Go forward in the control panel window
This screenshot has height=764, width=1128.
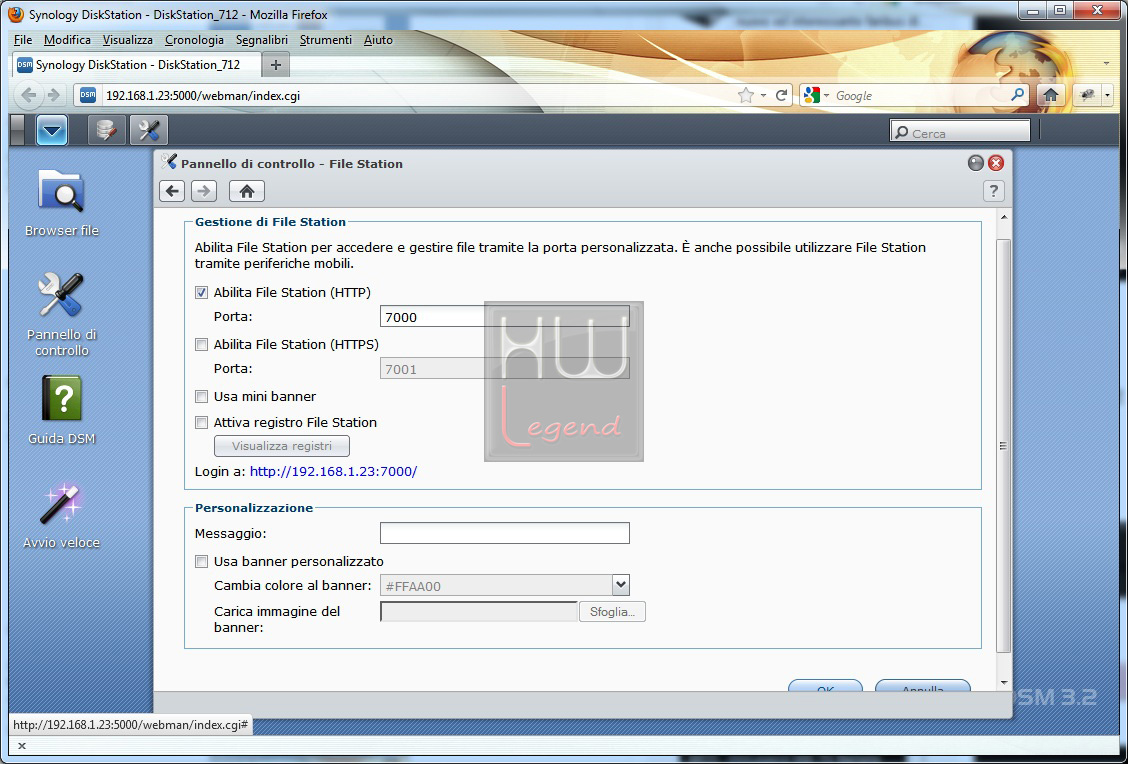pyautogui.click(x=204, y=191)
